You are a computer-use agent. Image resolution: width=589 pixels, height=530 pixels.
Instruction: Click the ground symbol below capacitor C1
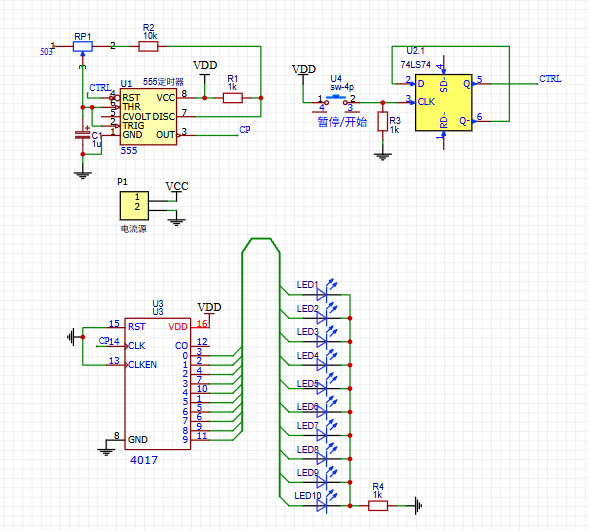coord(83,175)
